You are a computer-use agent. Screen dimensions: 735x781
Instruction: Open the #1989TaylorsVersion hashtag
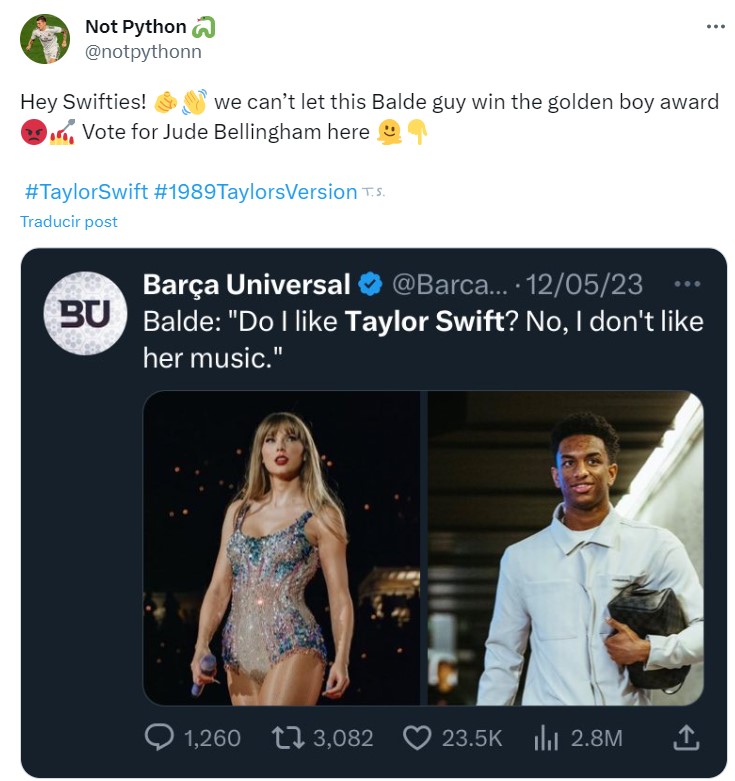click(x=256, y=191)
